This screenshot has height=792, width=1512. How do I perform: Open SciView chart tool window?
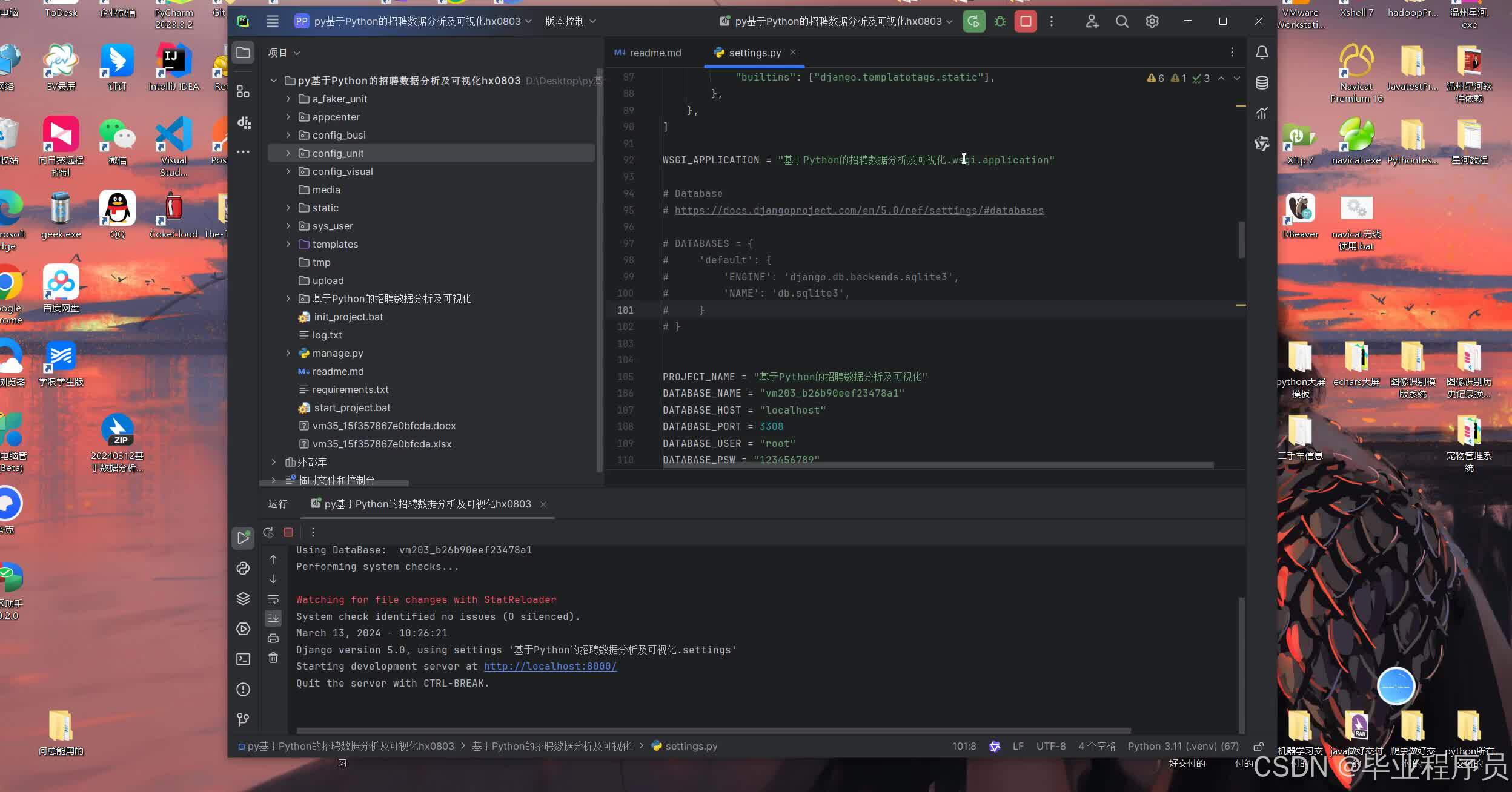point(1262,113)
